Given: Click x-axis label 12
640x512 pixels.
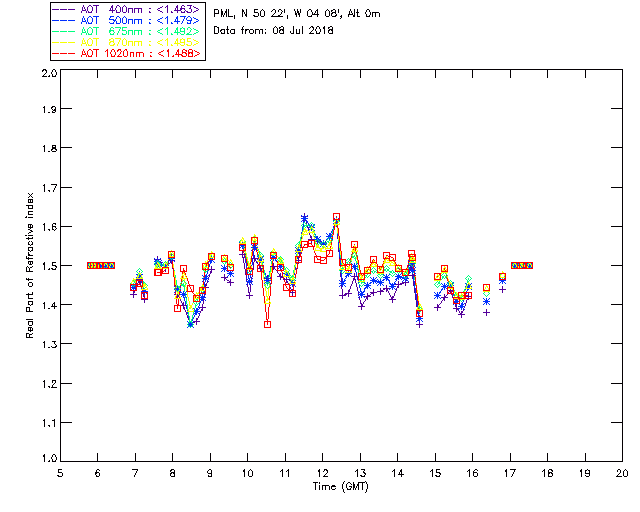Looking at the screenshot, I should [322, 473].
